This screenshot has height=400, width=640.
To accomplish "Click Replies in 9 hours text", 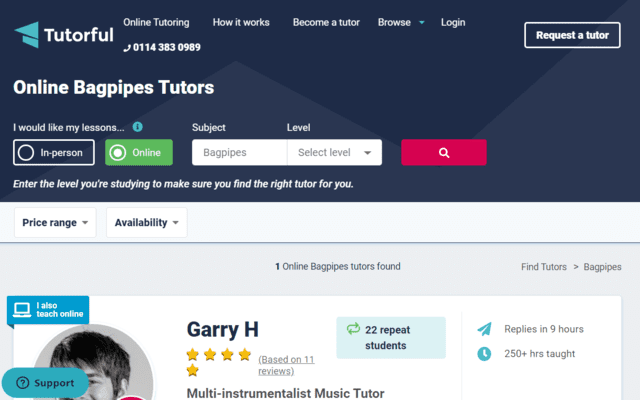I will (x=544, y=329).
